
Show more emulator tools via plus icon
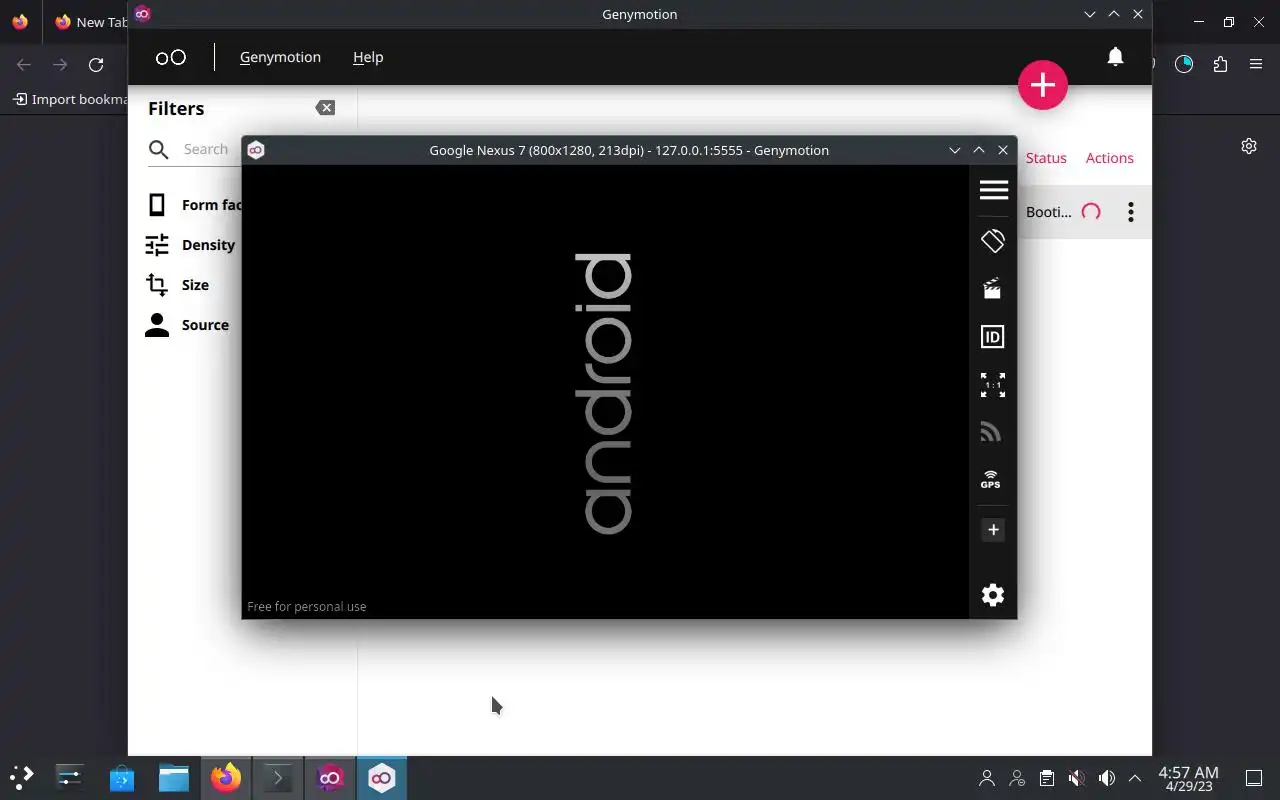coord(993,530)
